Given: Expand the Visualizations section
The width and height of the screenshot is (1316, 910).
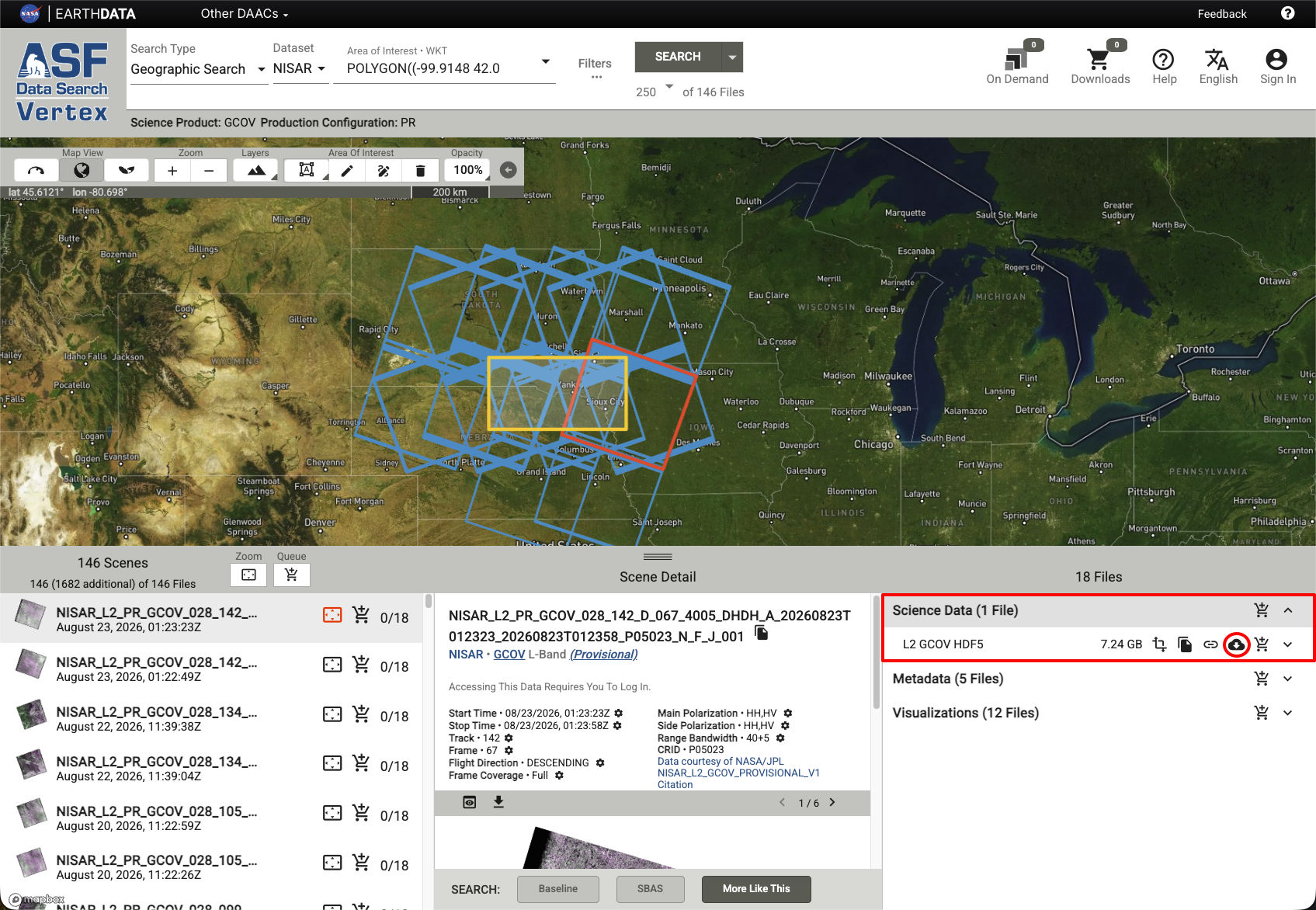Looking at the screenshot, I should (1288, 713).
